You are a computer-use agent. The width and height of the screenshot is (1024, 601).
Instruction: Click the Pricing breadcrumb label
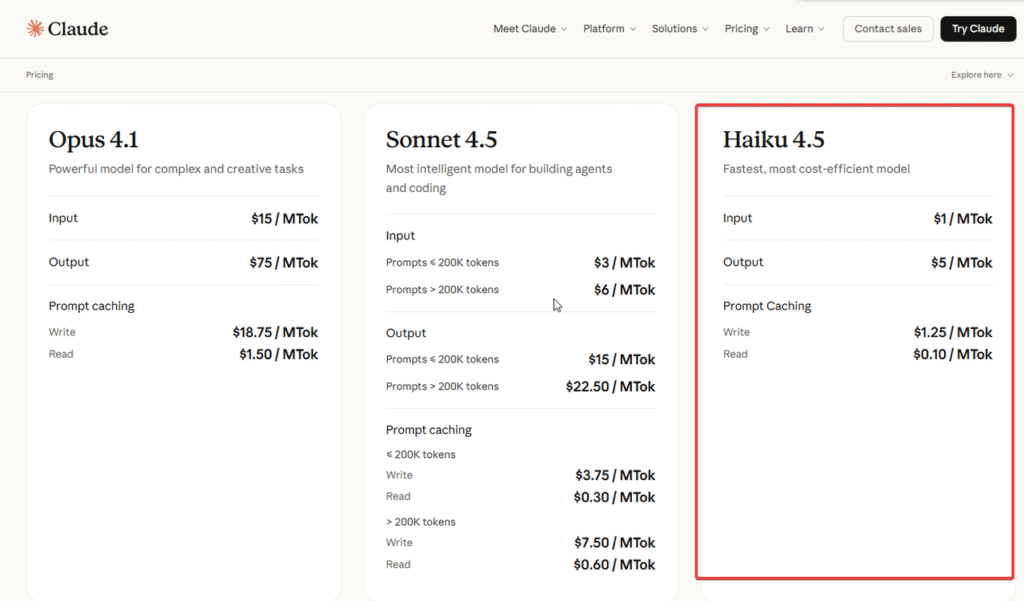[40, 75]
